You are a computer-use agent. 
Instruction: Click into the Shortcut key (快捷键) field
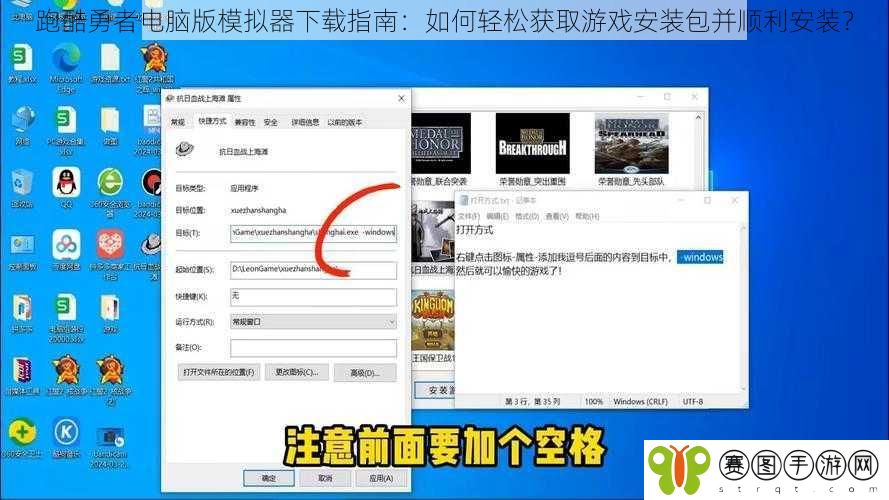point(314,296)
